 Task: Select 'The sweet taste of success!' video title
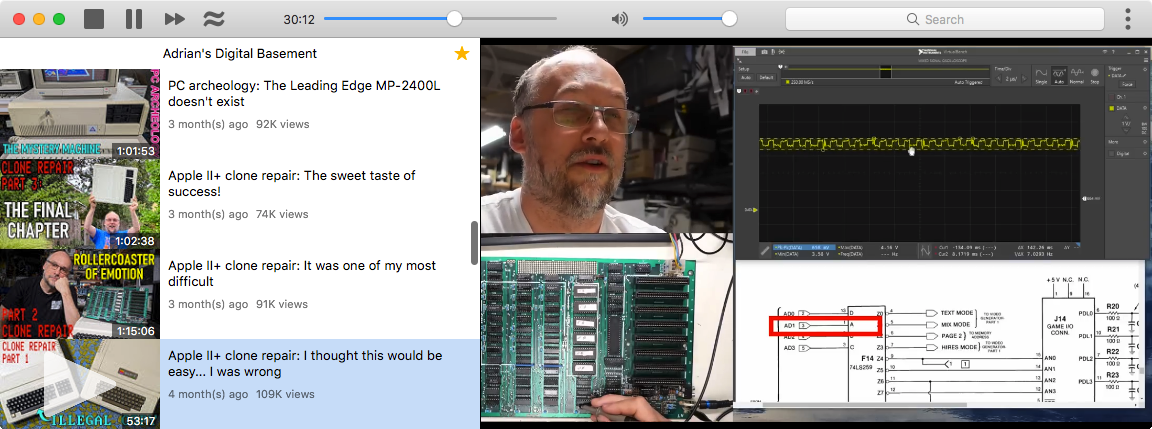pyautogui.click(x=292, y=184)
